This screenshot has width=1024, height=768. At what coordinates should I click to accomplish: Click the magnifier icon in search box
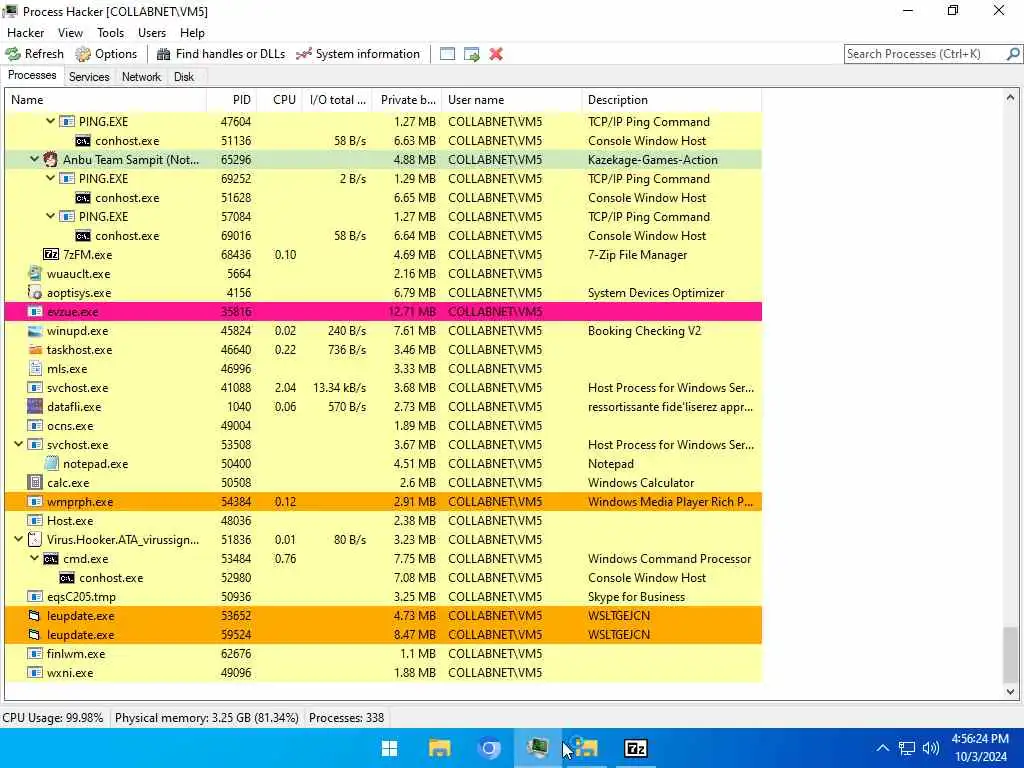click(1013, 54)
